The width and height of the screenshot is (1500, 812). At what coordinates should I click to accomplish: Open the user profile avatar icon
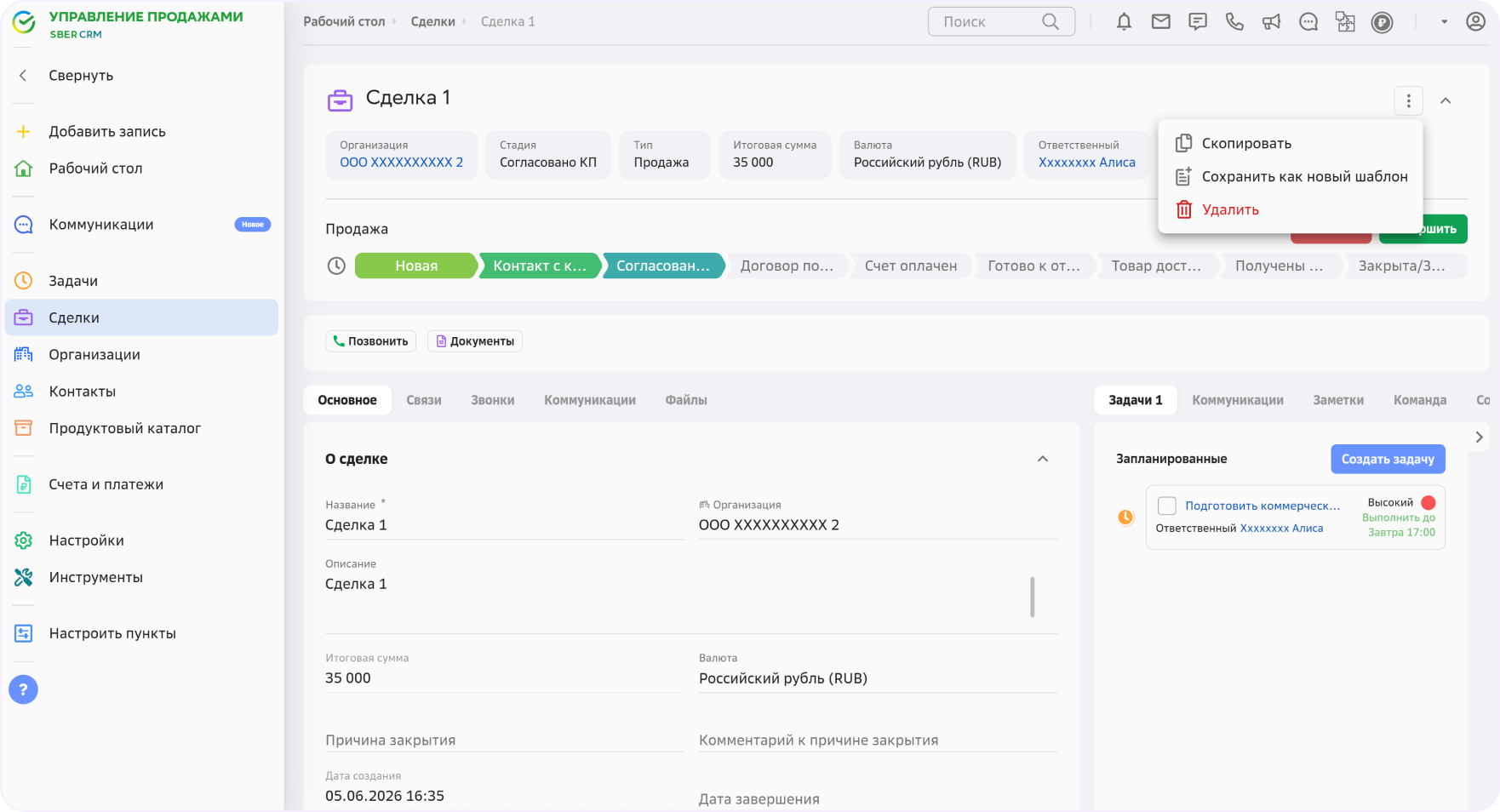tap(1476, 21)
